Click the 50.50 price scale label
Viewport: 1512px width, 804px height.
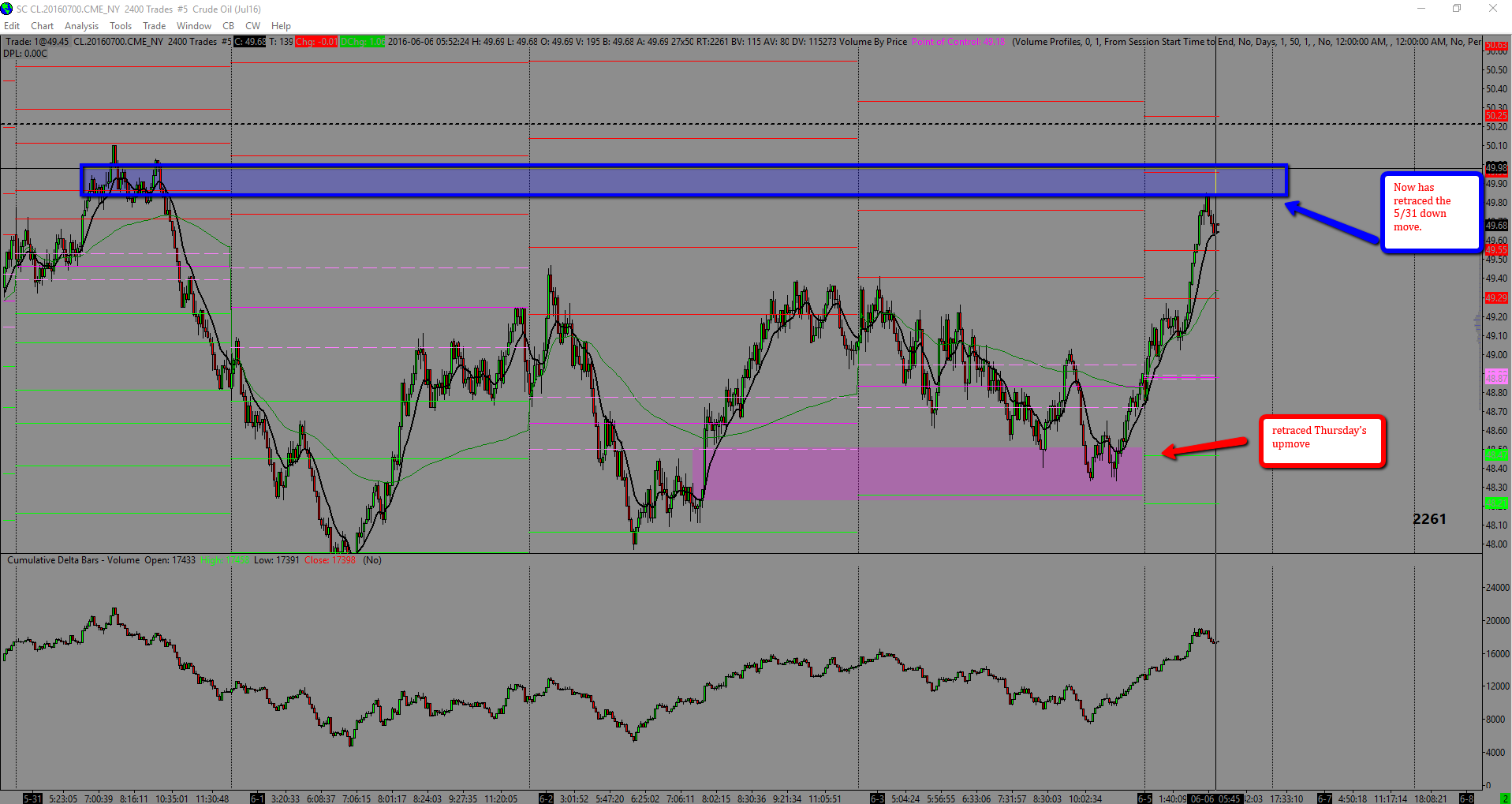(x=1496, y=70)
